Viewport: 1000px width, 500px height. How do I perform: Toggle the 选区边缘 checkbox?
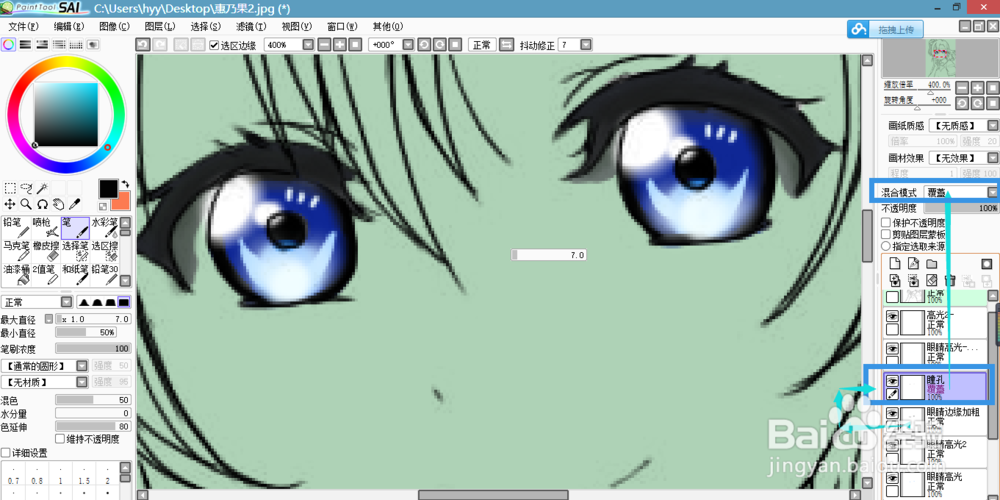pyautogui.click(x=214, y=45)
